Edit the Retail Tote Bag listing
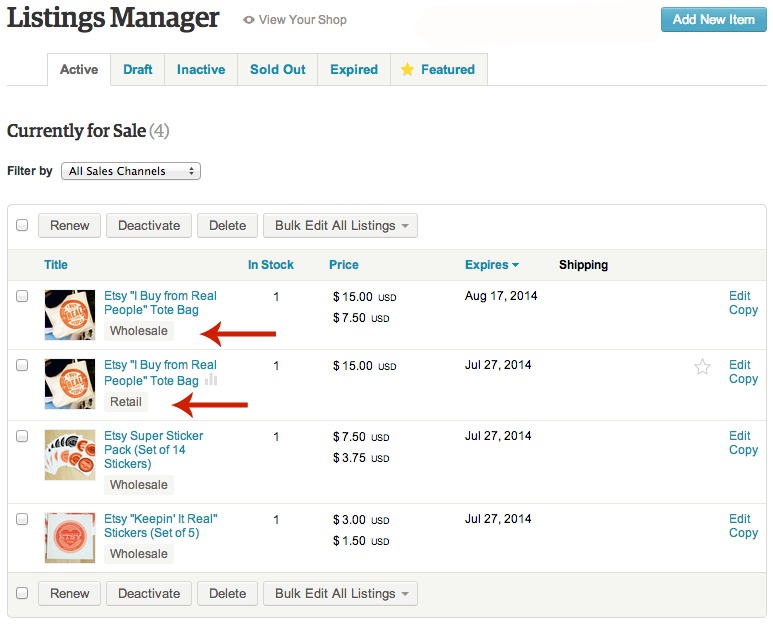This screenshot has height=625, width=773. click(739, 365)
